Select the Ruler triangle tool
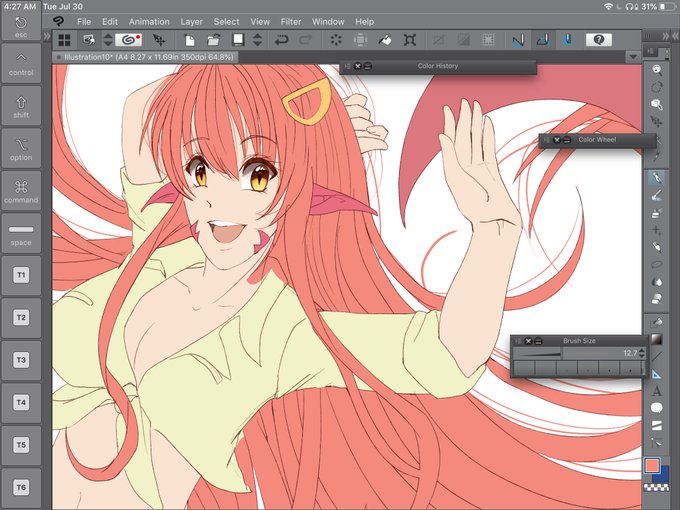680x510 pixels. pyautogui.click(x=657, y=374)
